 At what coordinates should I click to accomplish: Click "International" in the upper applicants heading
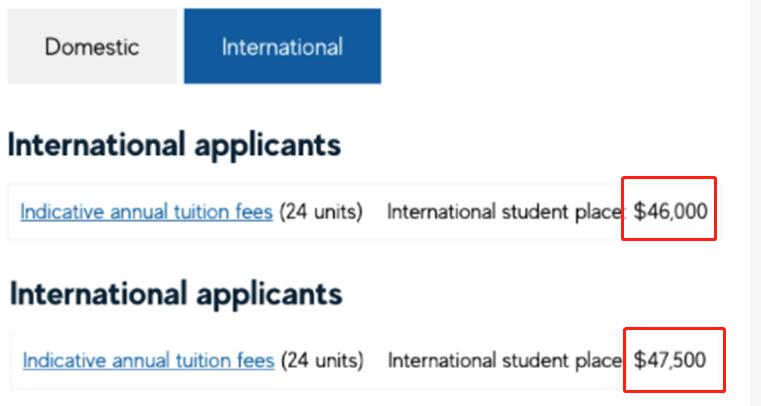tap(92, 145)
